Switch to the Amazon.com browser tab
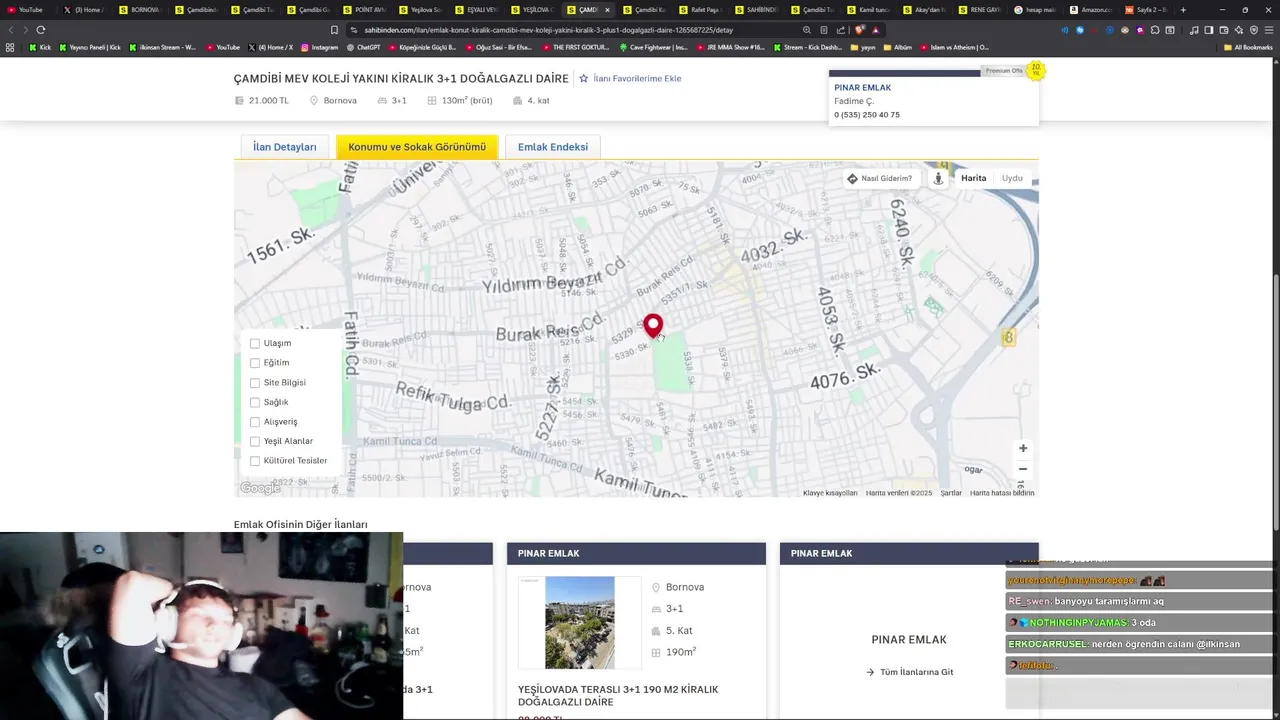This screenshot has height=720, width=1280. point(1092,9)
